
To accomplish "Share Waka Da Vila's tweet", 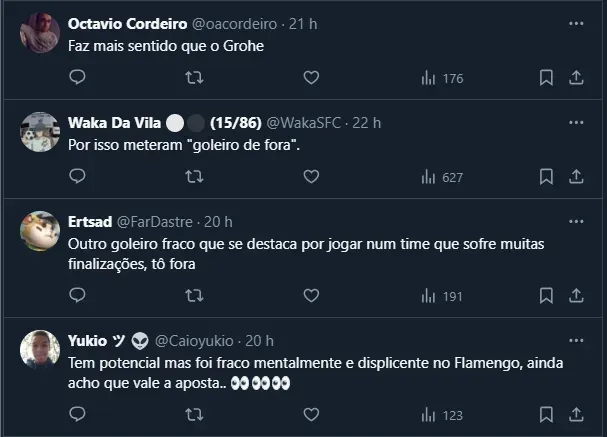I will click(x=576, y=176).
